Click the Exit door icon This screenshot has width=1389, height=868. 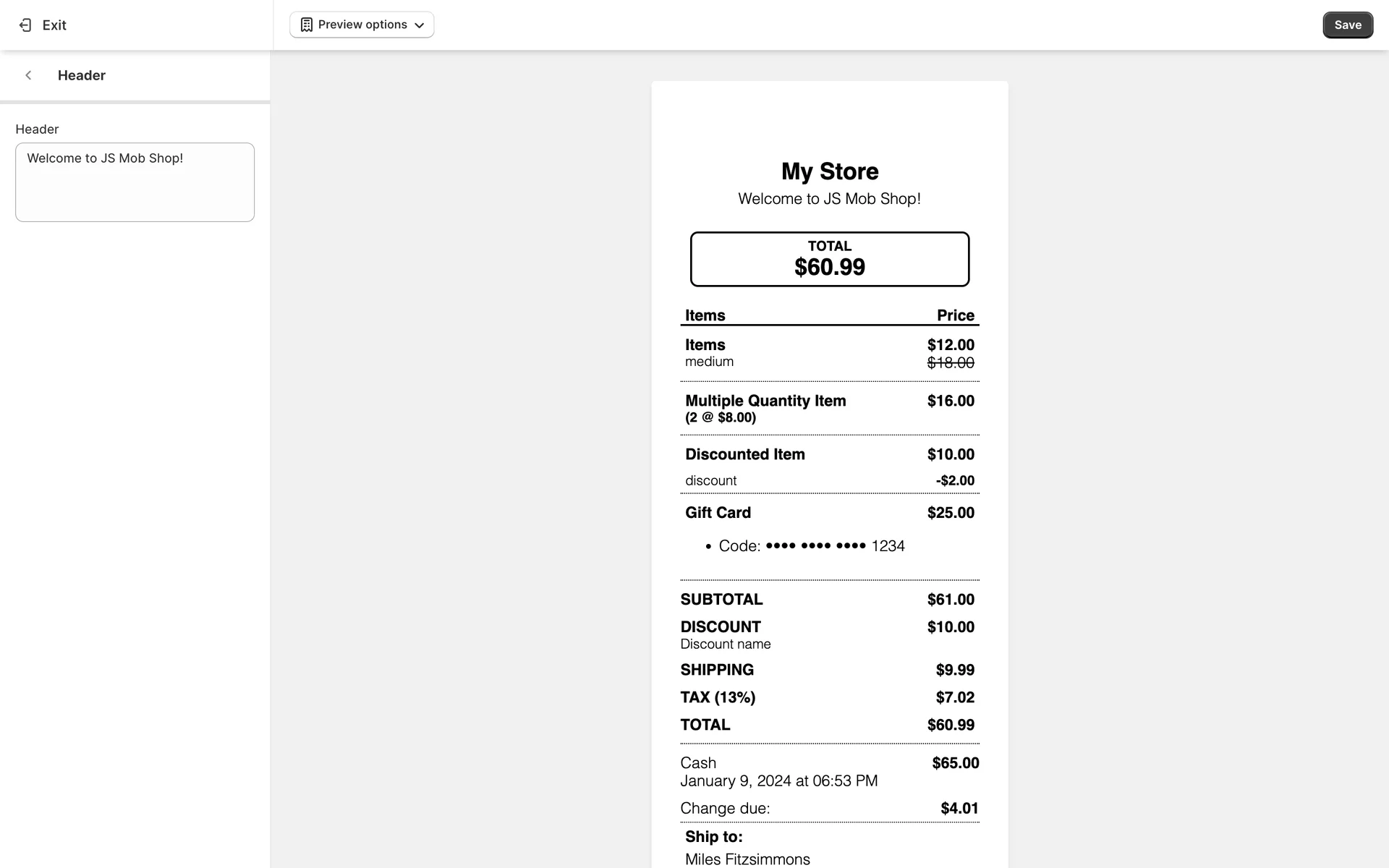tap(25, 25)
